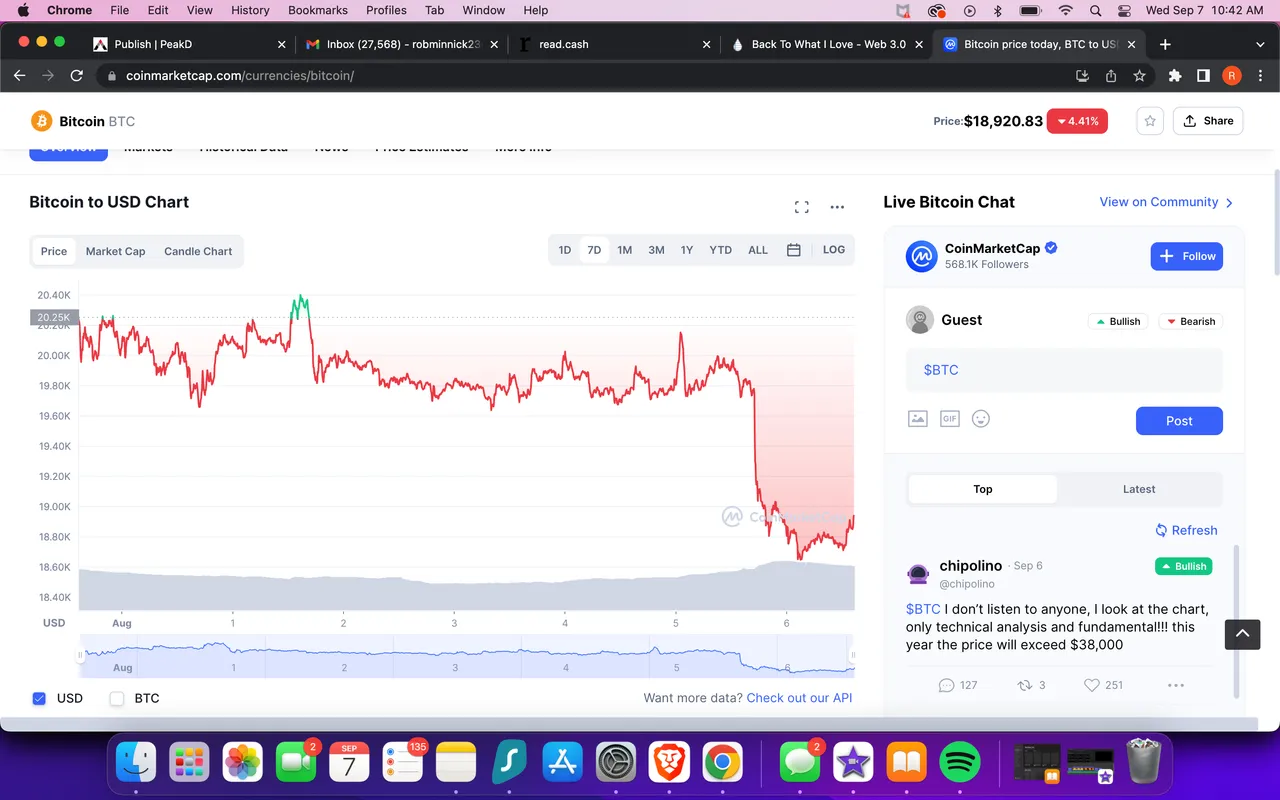Install app icon in address bar
This screenshot has width=1280, height=800.
(x=1082, y=75)
